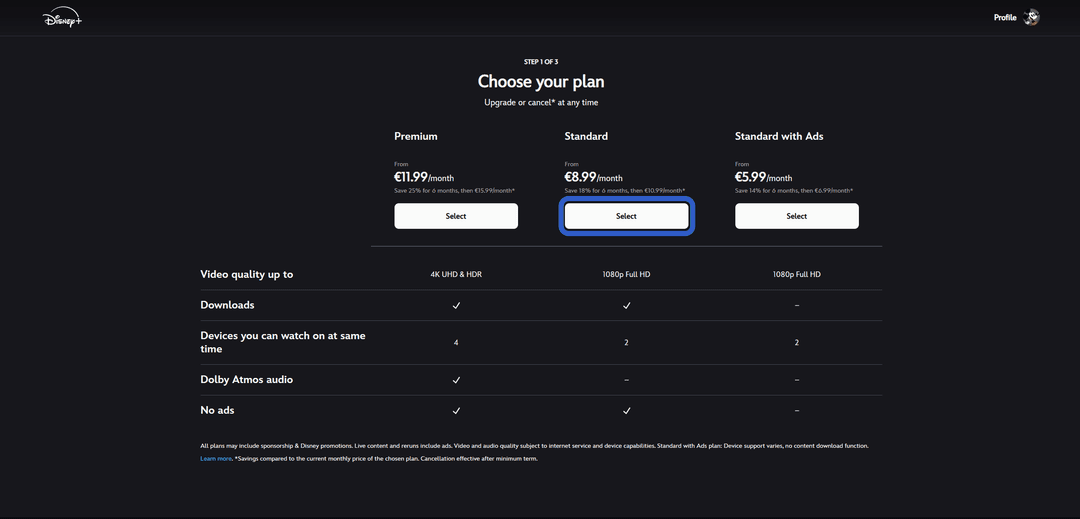Viewport: 1080px width, 519px height.
Task: Click 1080p Full HD under Standard with Ads
Action: coord(797,275)
